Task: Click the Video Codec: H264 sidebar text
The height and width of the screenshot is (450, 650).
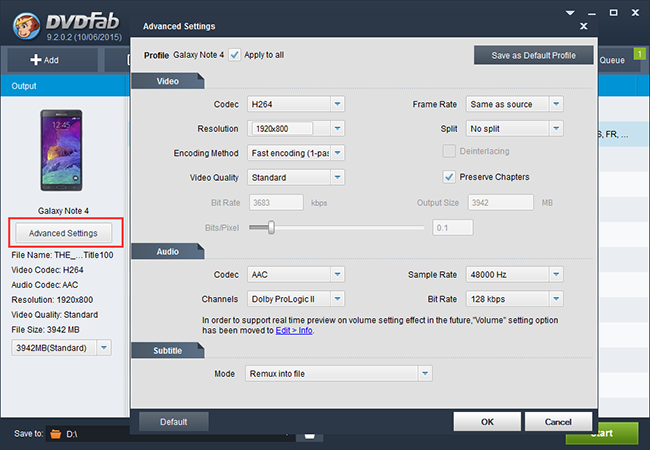Action: click(x=47, y=270)
